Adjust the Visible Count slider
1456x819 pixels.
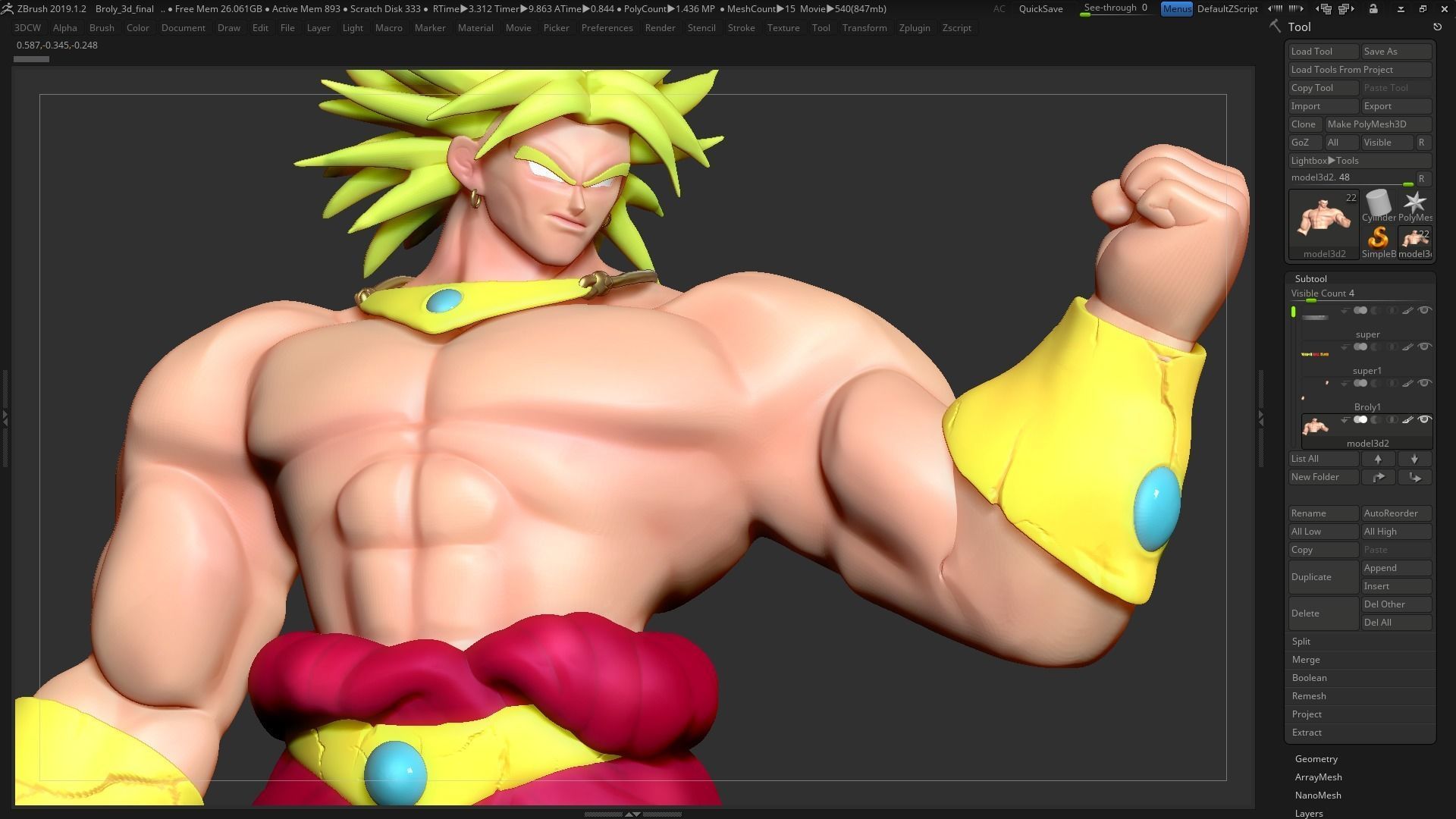pyautogui.click(x=1360, y=294)
